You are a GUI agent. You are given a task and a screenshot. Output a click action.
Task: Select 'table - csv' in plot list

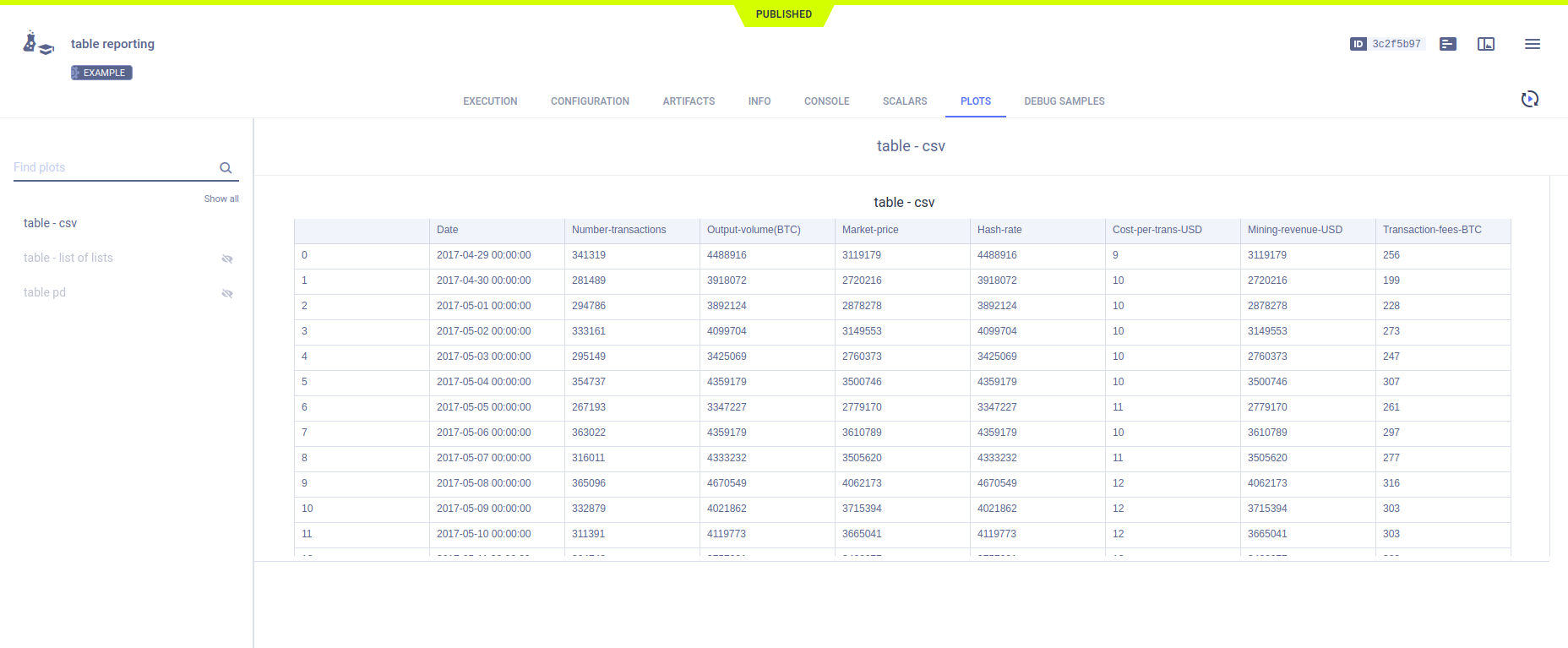click(x=51, y=223)
